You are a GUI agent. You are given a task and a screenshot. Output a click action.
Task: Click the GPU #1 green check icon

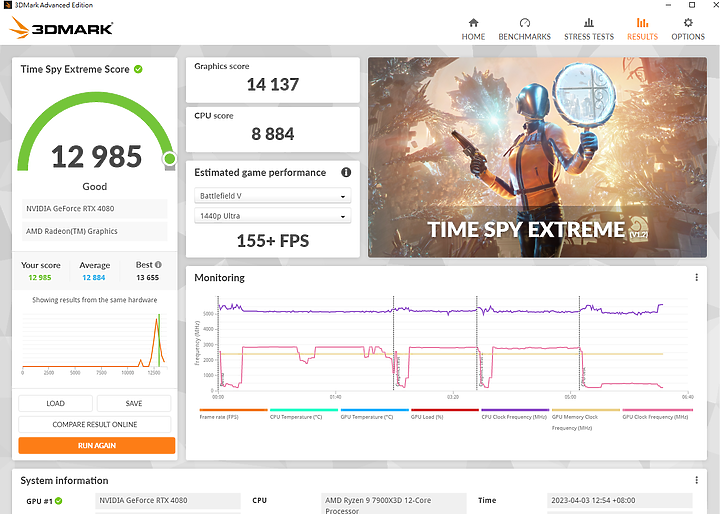pyautogui.click(x=59, y=501)
